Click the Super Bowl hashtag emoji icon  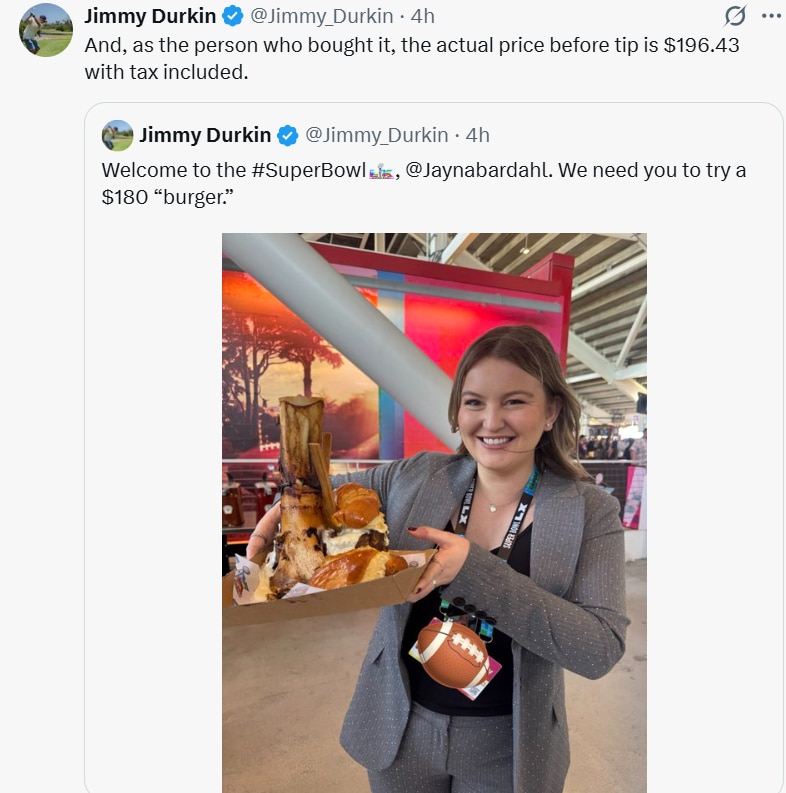click(x=381, y=171)
